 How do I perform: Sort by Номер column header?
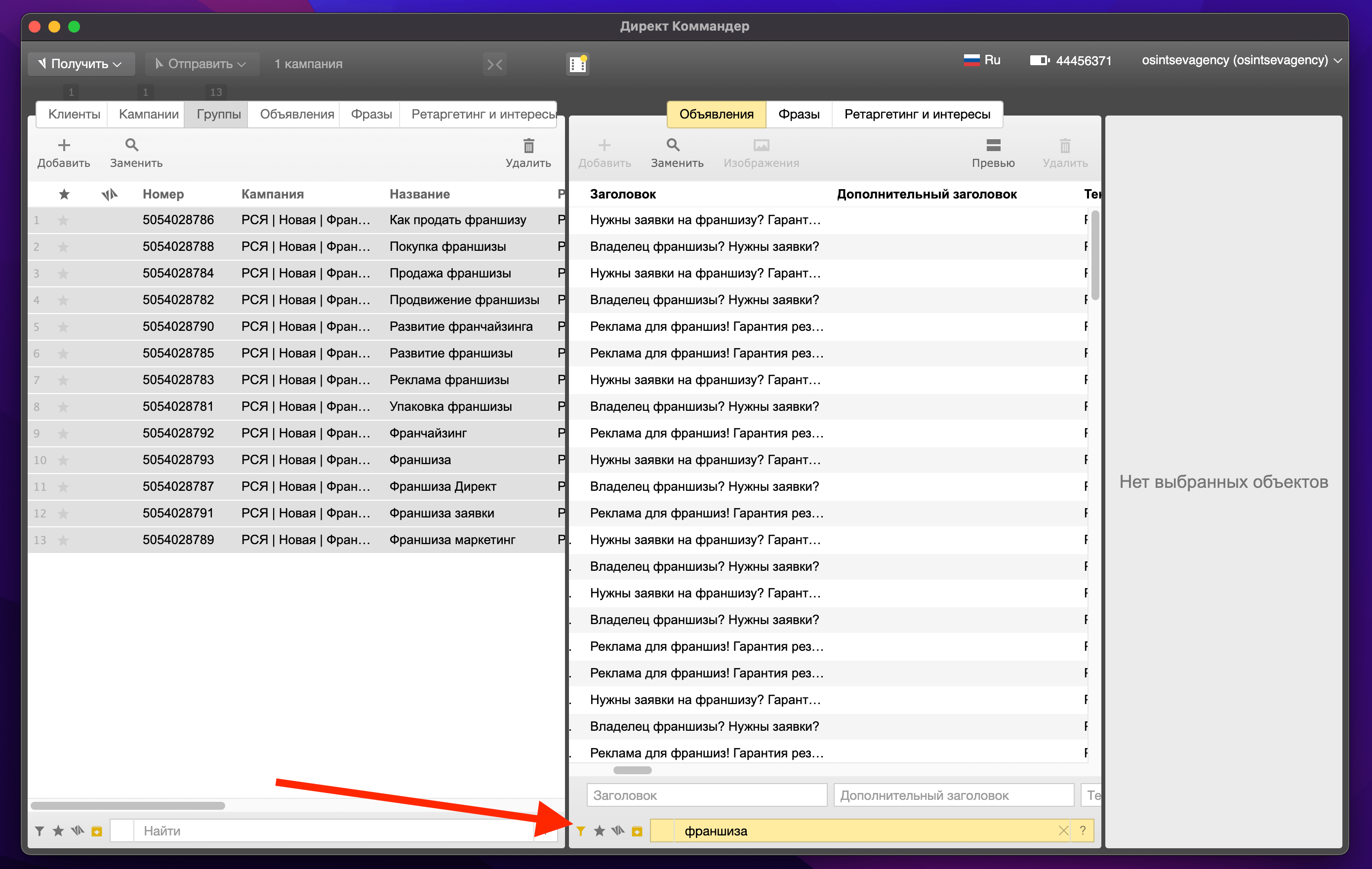point(163,194)
